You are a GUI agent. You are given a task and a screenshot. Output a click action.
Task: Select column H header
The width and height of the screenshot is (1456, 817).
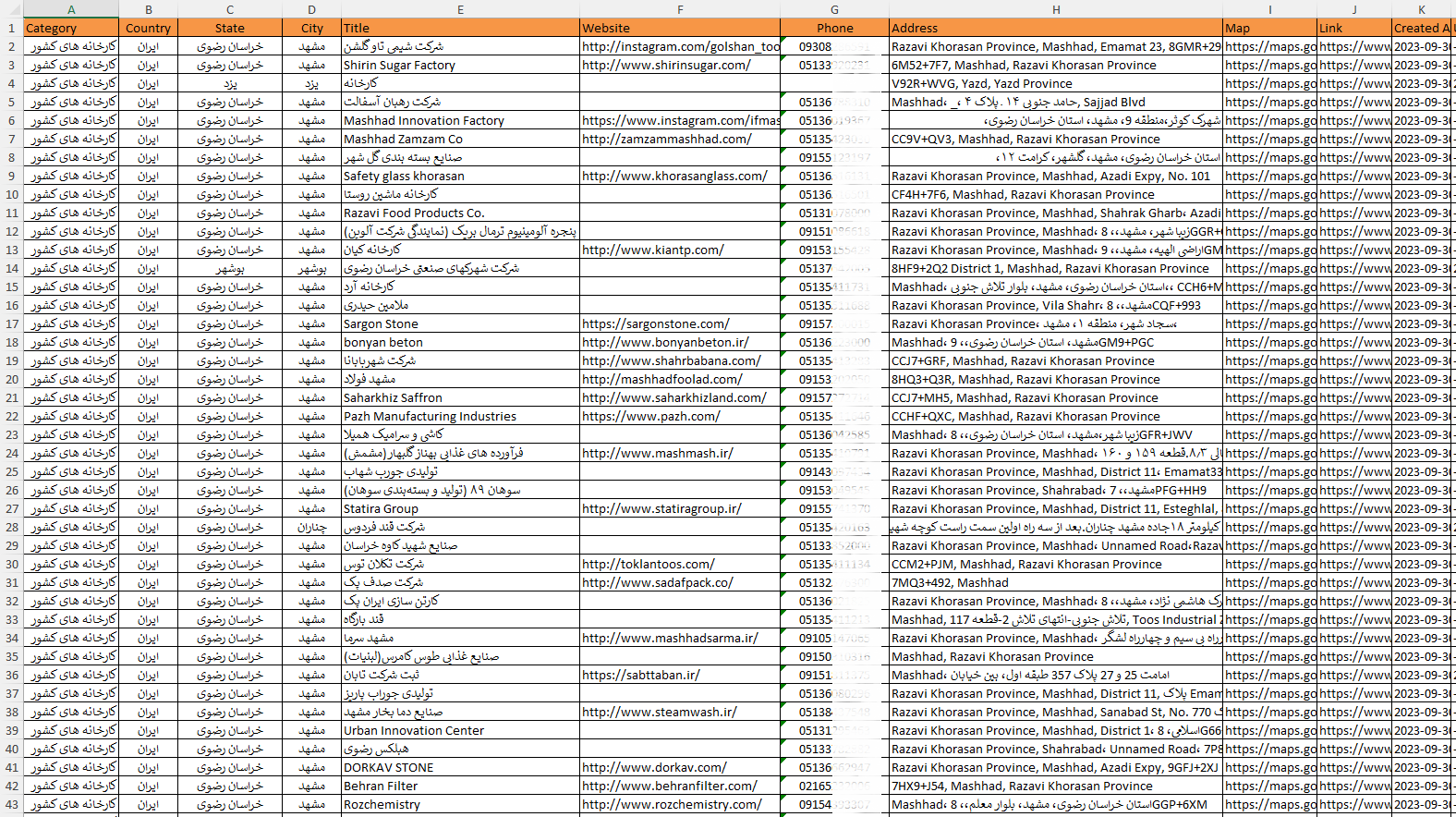1056,9
